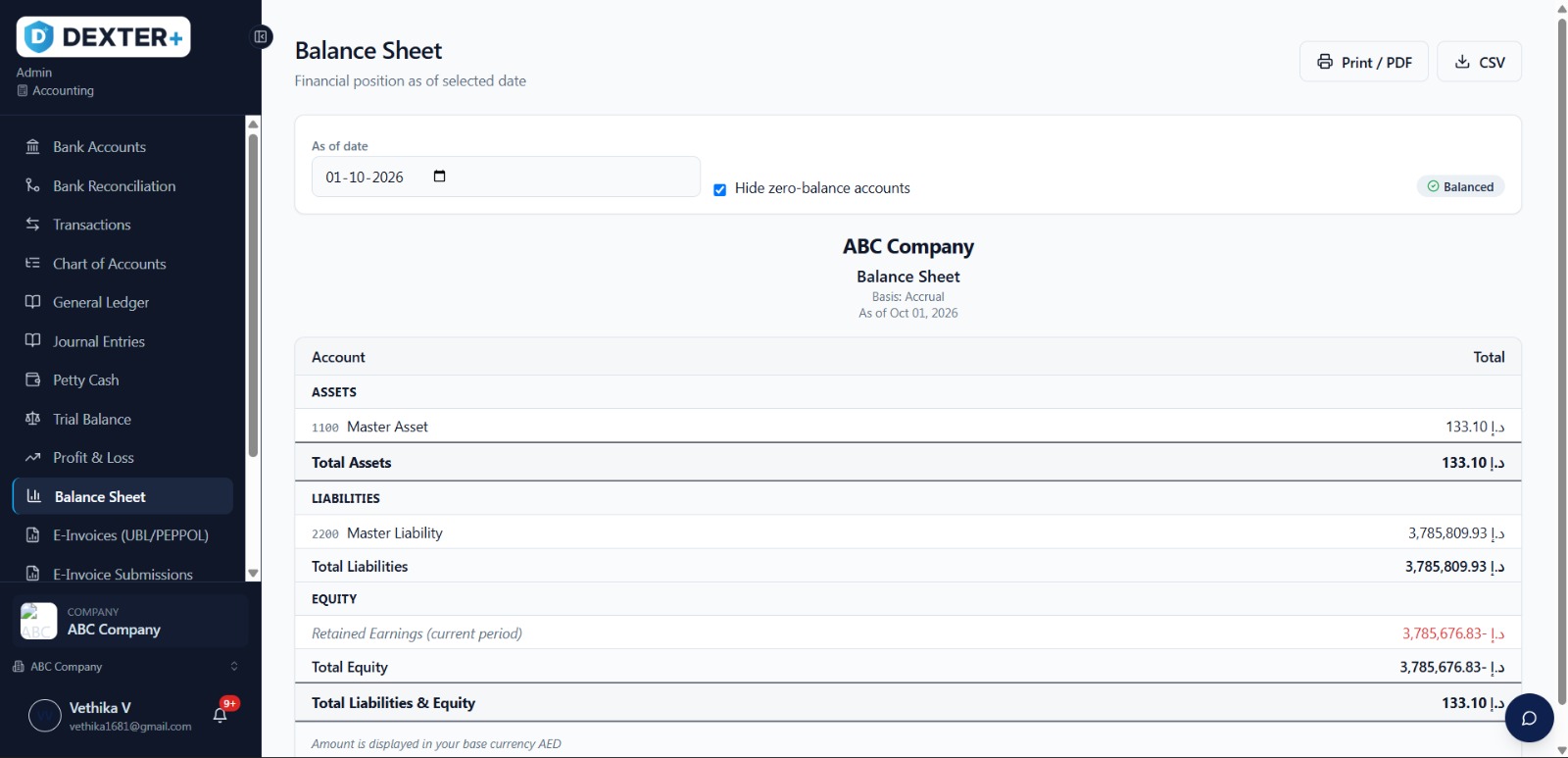This screenshot has height=758, width=1568.
Task: Click the Transactions arrows icon
Action: tap(33, 225)
